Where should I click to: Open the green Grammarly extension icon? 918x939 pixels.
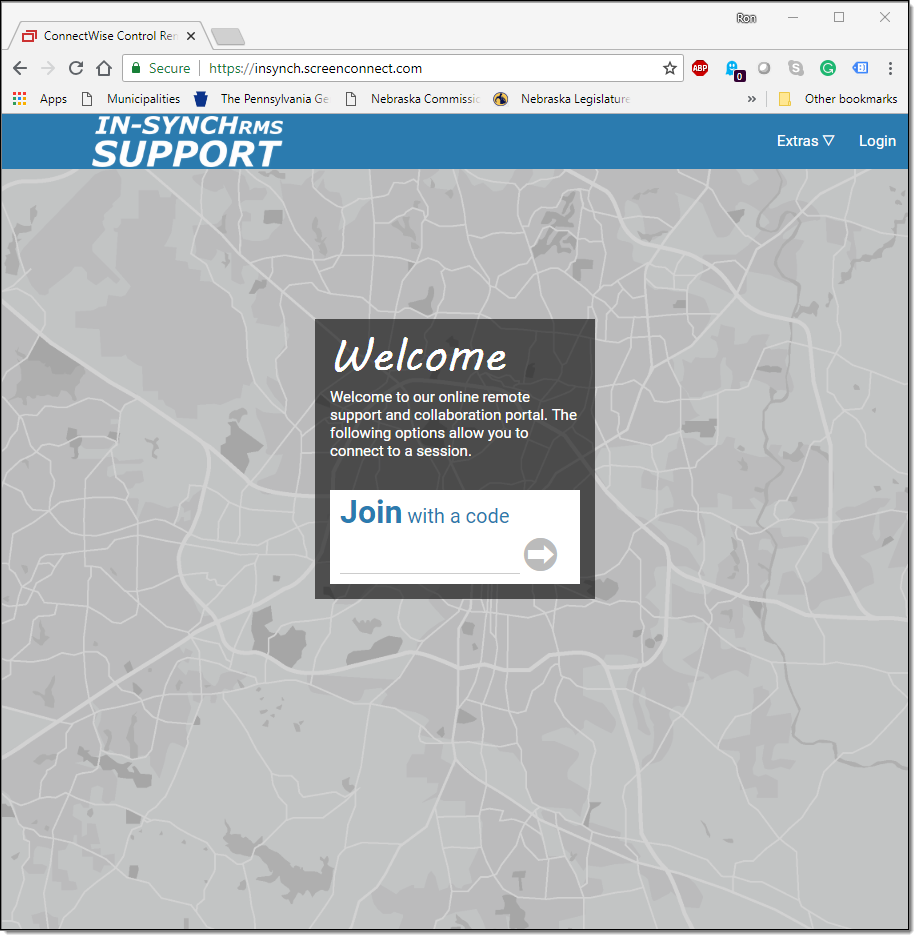[828, 68]
